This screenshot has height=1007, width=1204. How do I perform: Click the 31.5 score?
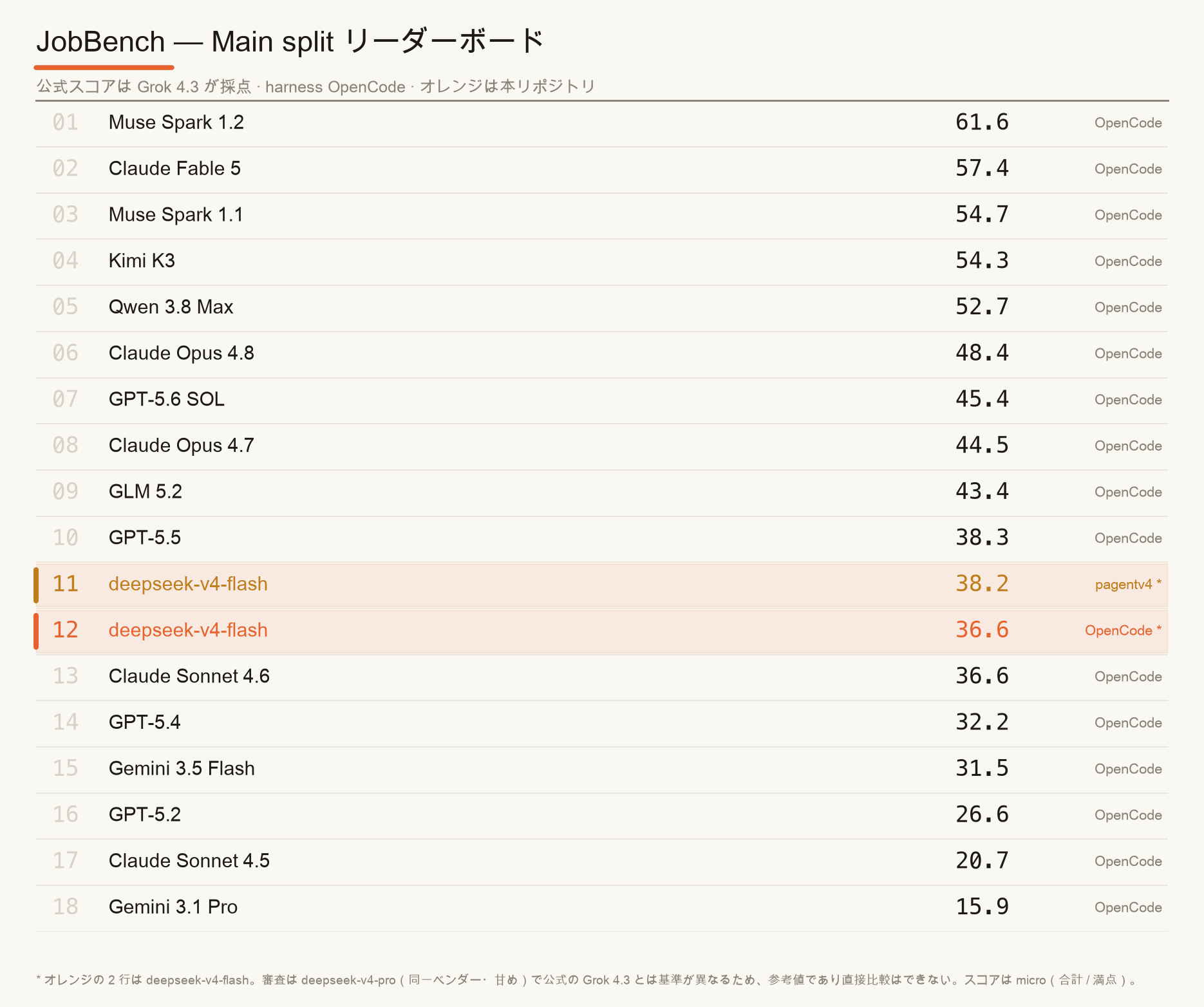tap(982, 769)
